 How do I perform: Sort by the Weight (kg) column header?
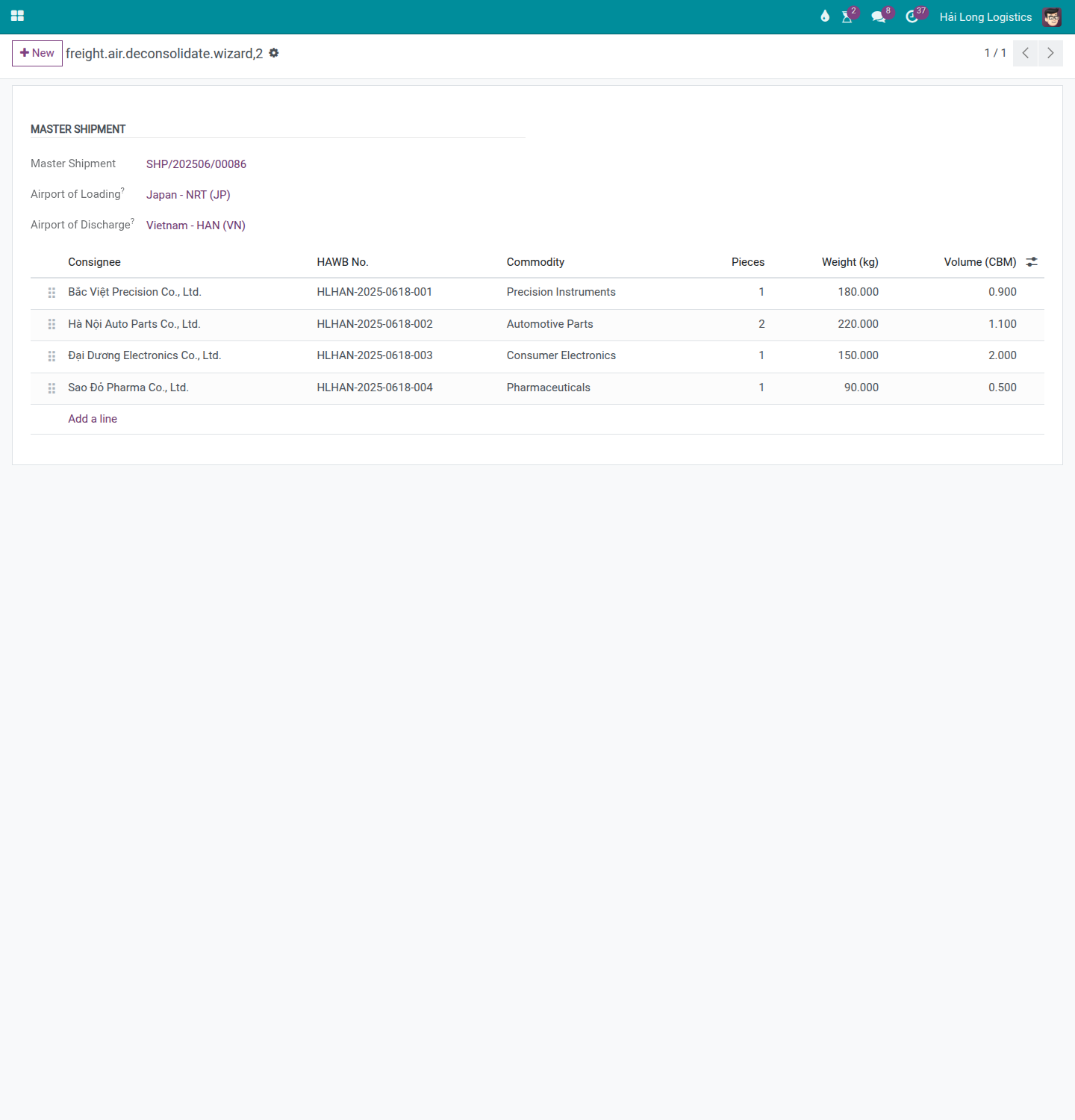[850, 262]
